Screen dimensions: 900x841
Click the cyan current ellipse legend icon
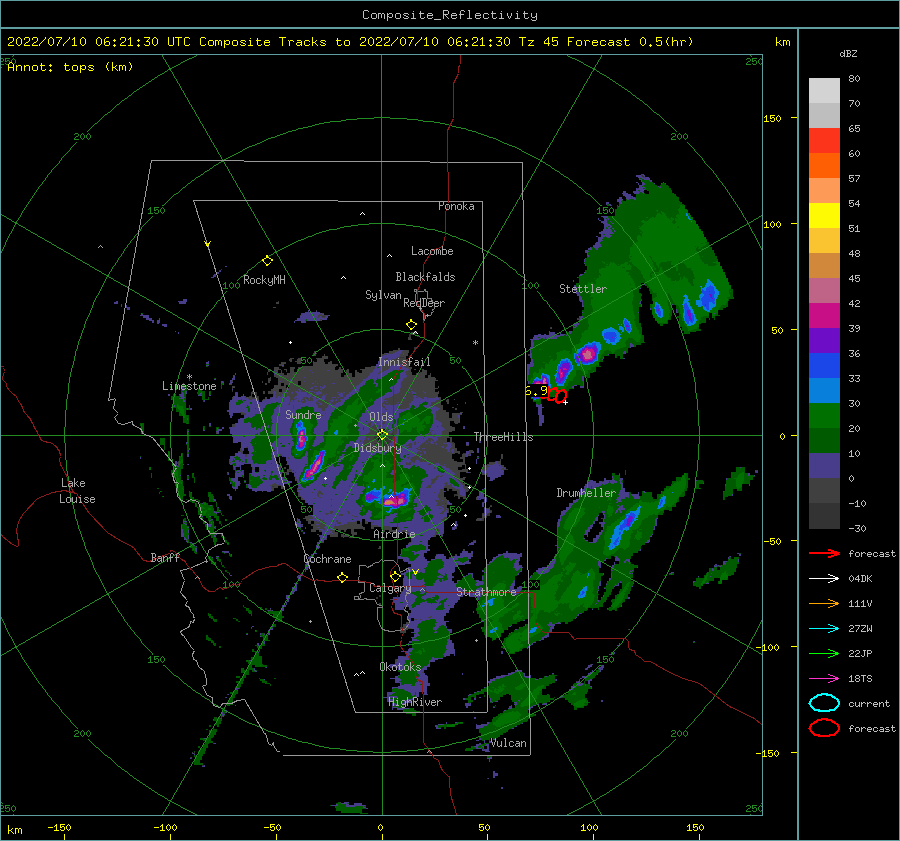click(824, 703)
